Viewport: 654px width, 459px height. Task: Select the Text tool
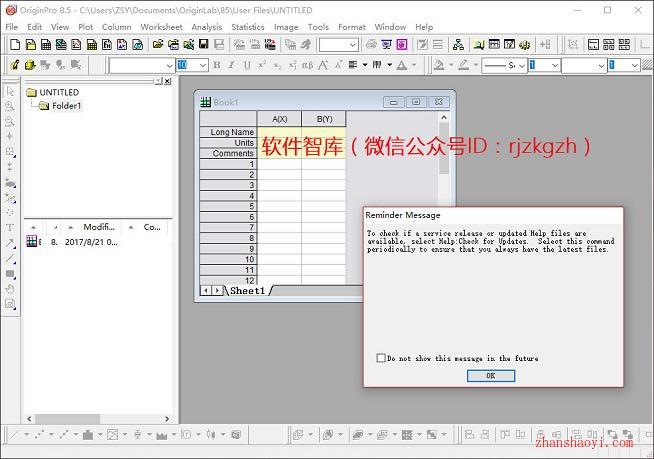10,227
